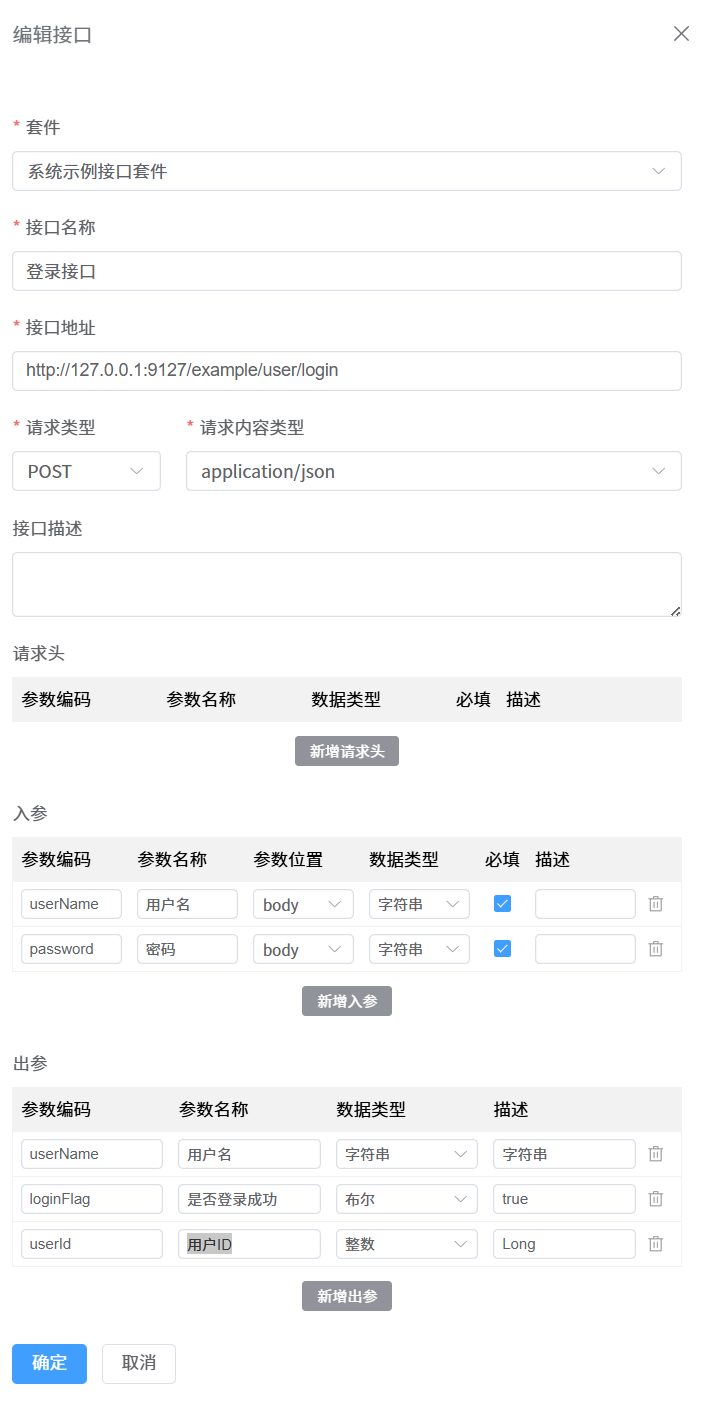Open parameter position dropdown for userName row

[303, 904]
